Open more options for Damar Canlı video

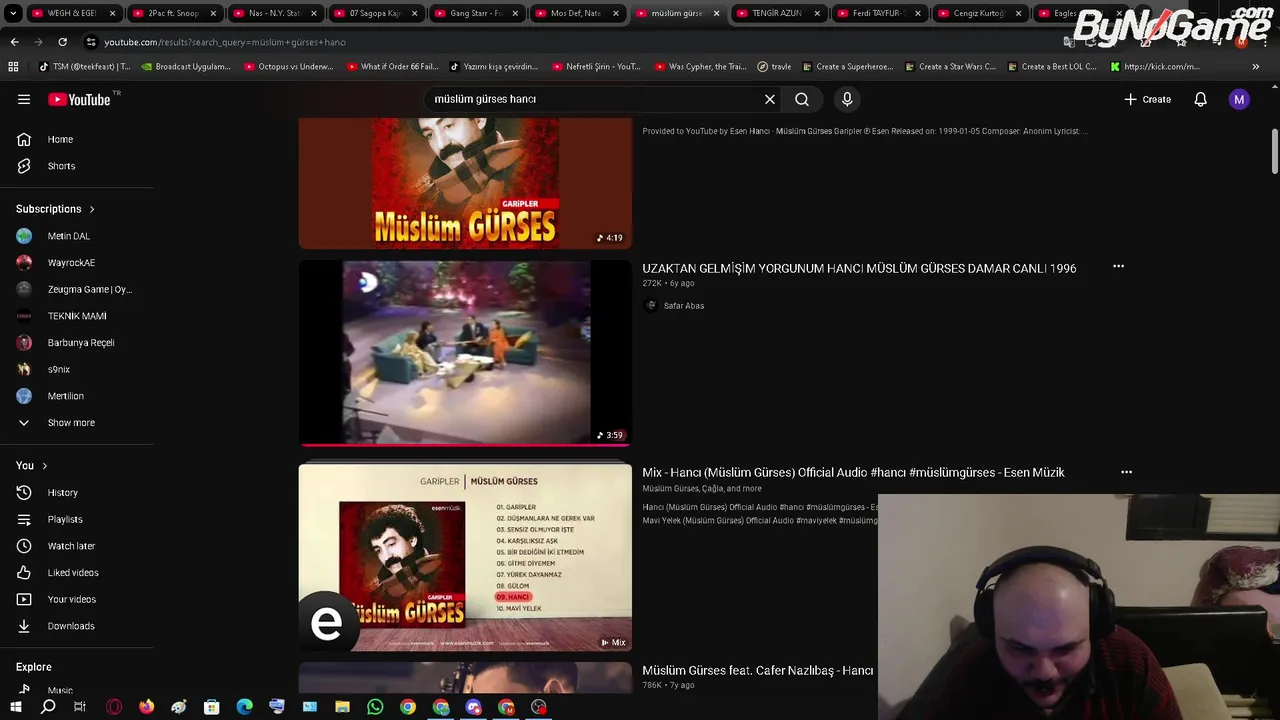click(1118, 267)
